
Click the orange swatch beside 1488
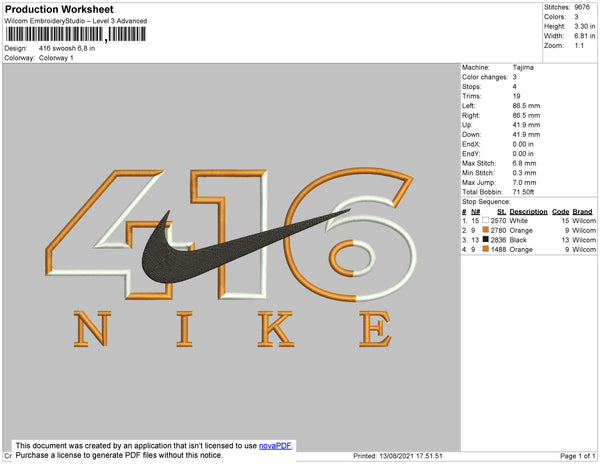tap(486, 249)
